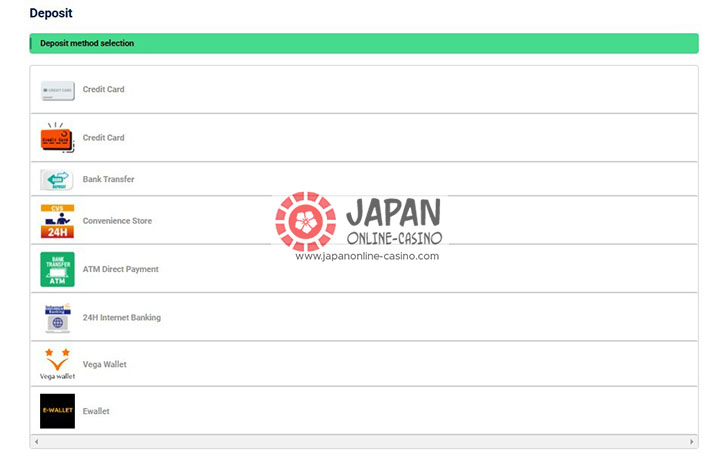Click the Vega wallet stars logo
The image size is (720, 458).
click(x=57, y=364)
